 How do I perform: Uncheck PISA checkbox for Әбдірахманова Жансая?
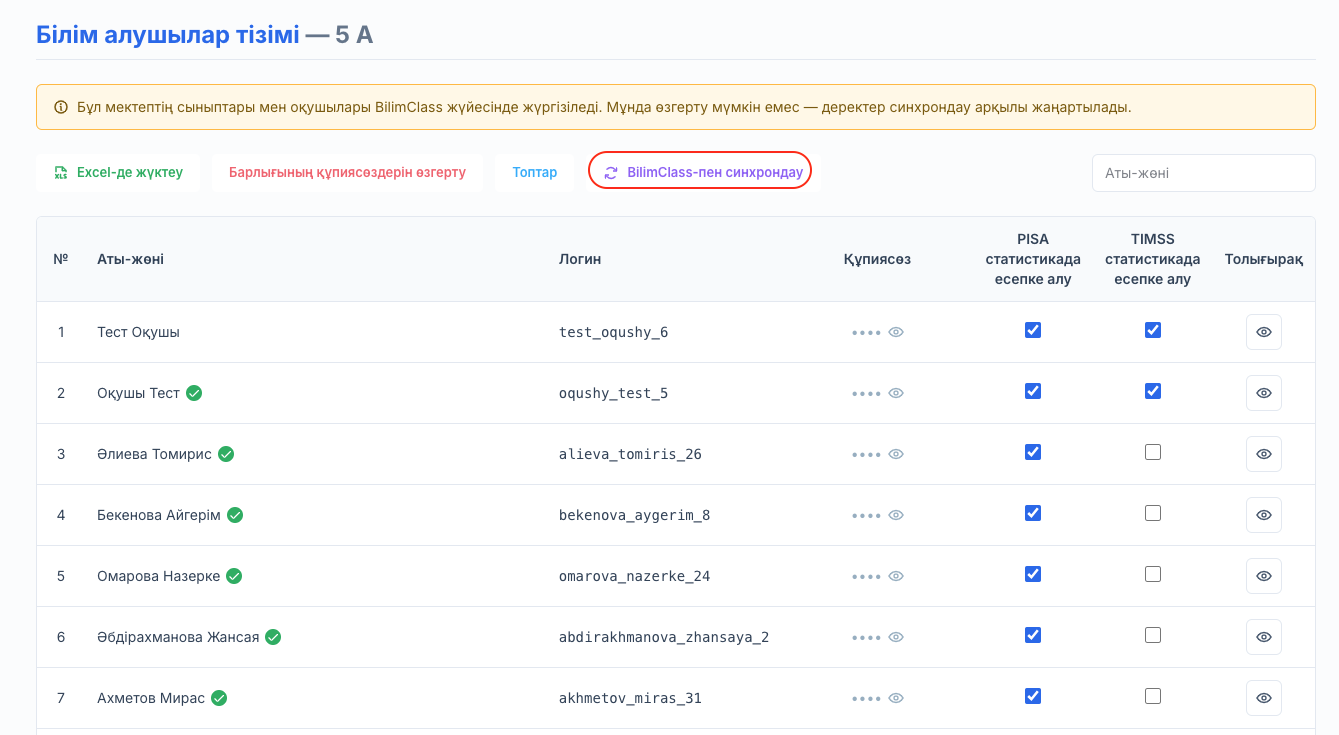pyautogui.click(x=1033, y=635)
